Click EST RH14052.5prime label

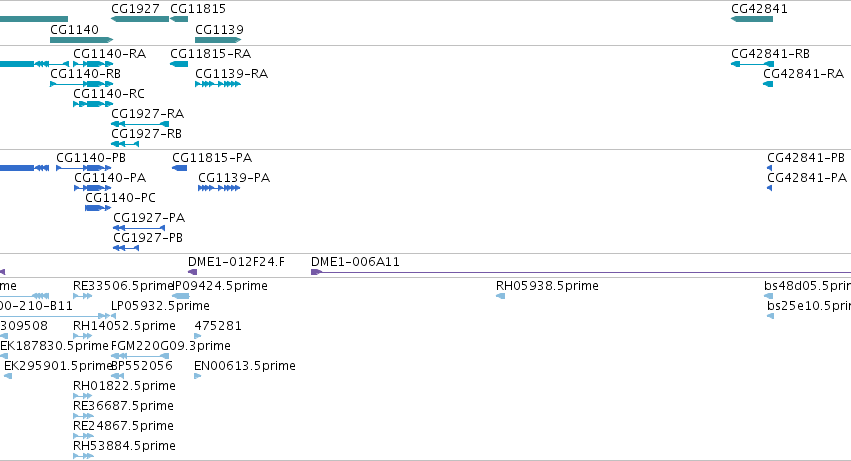(124, 326)
